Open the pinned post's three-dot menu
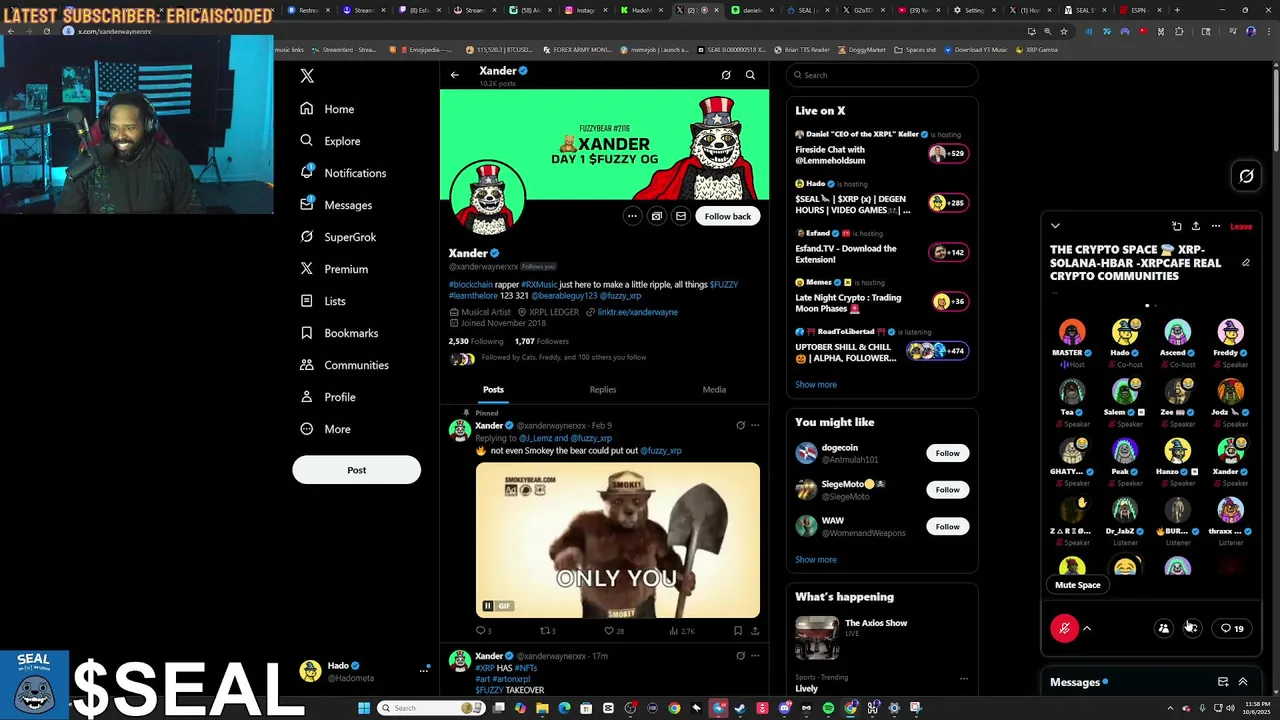The height and width of the screenshot is (720, 1280). click(x=755, y=425)
